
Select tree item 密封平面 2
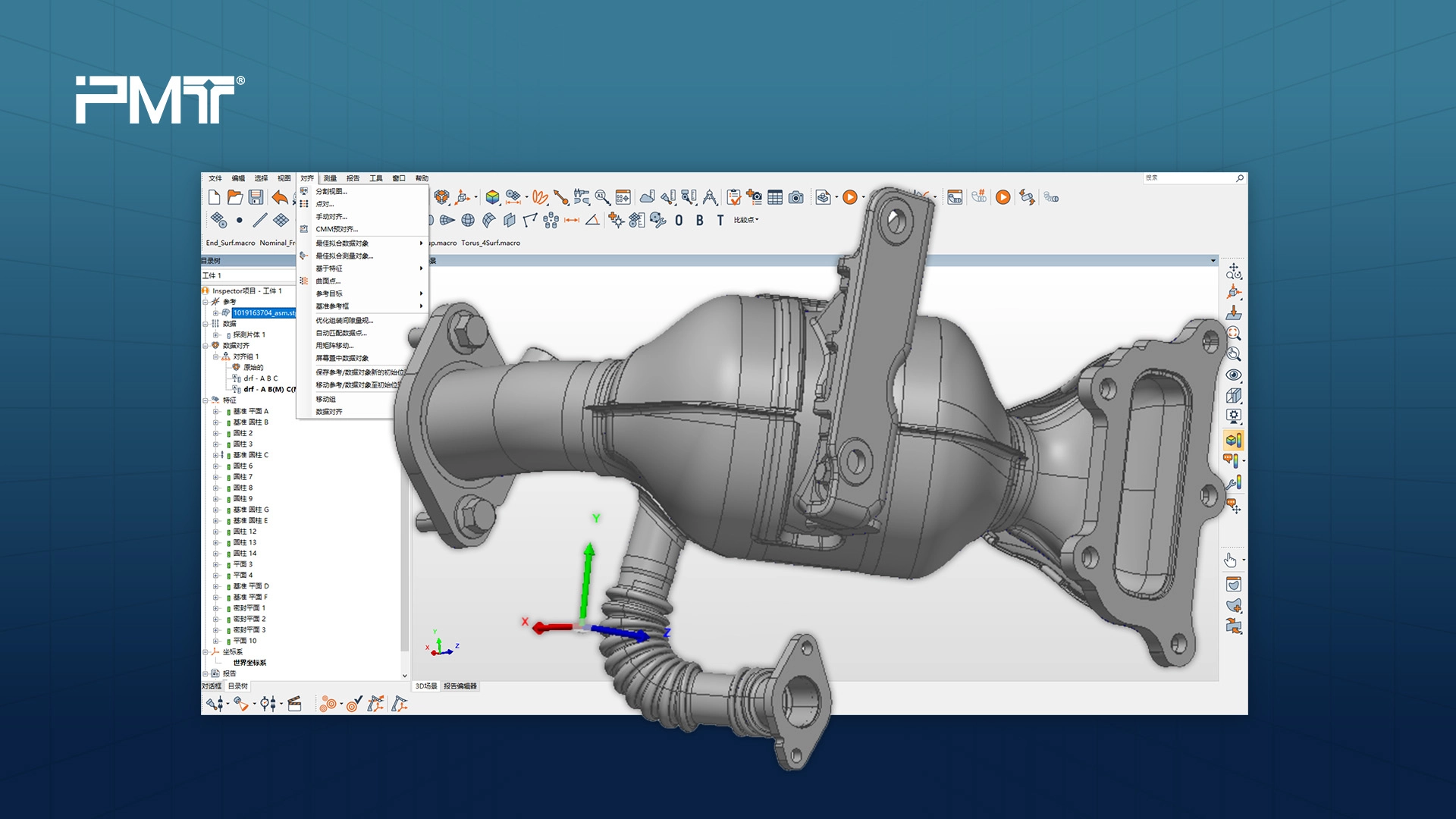pyautogui.click(x=249, y=619)
